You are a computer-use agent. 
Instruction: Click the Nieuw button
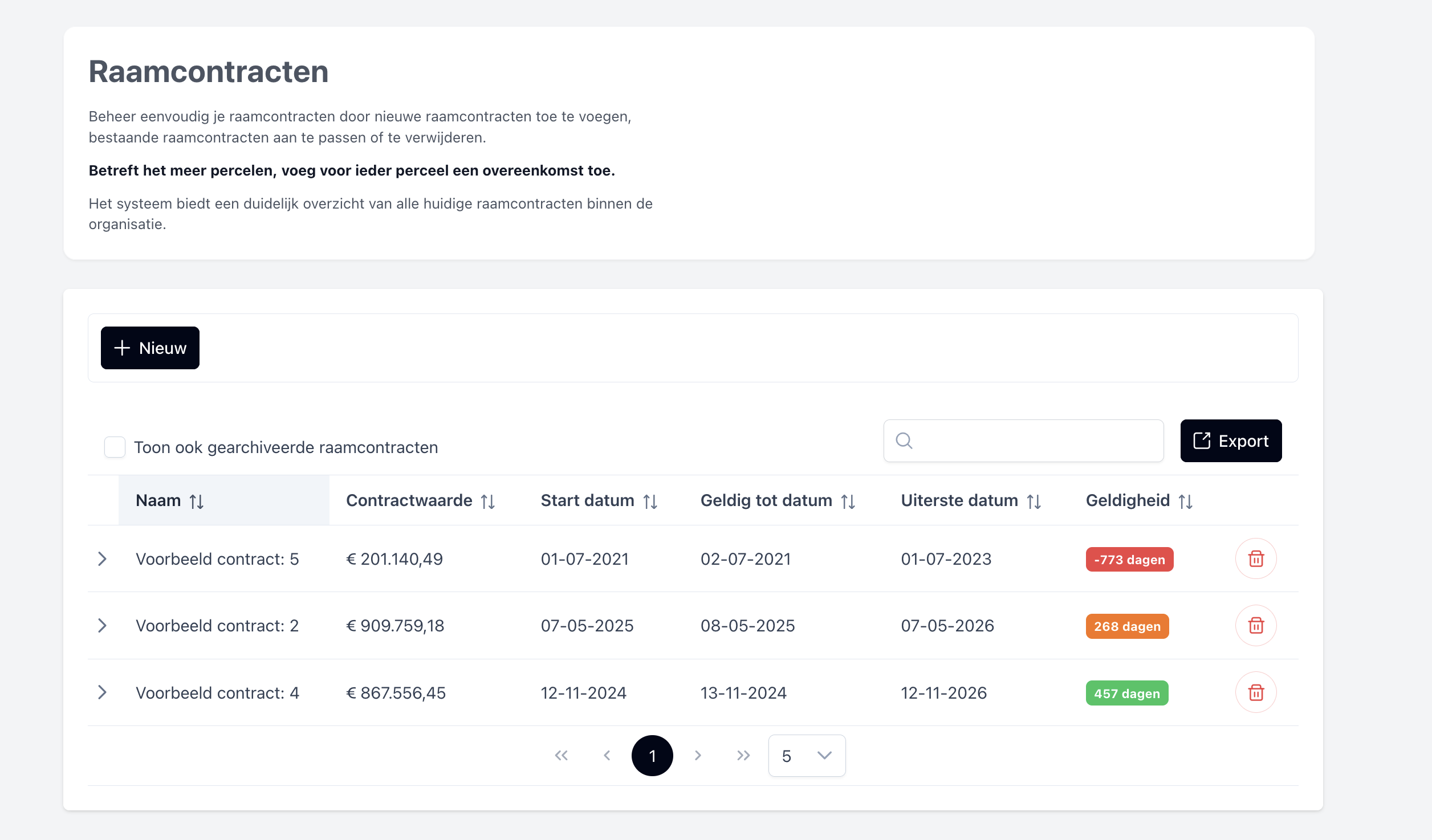point(150,348)
